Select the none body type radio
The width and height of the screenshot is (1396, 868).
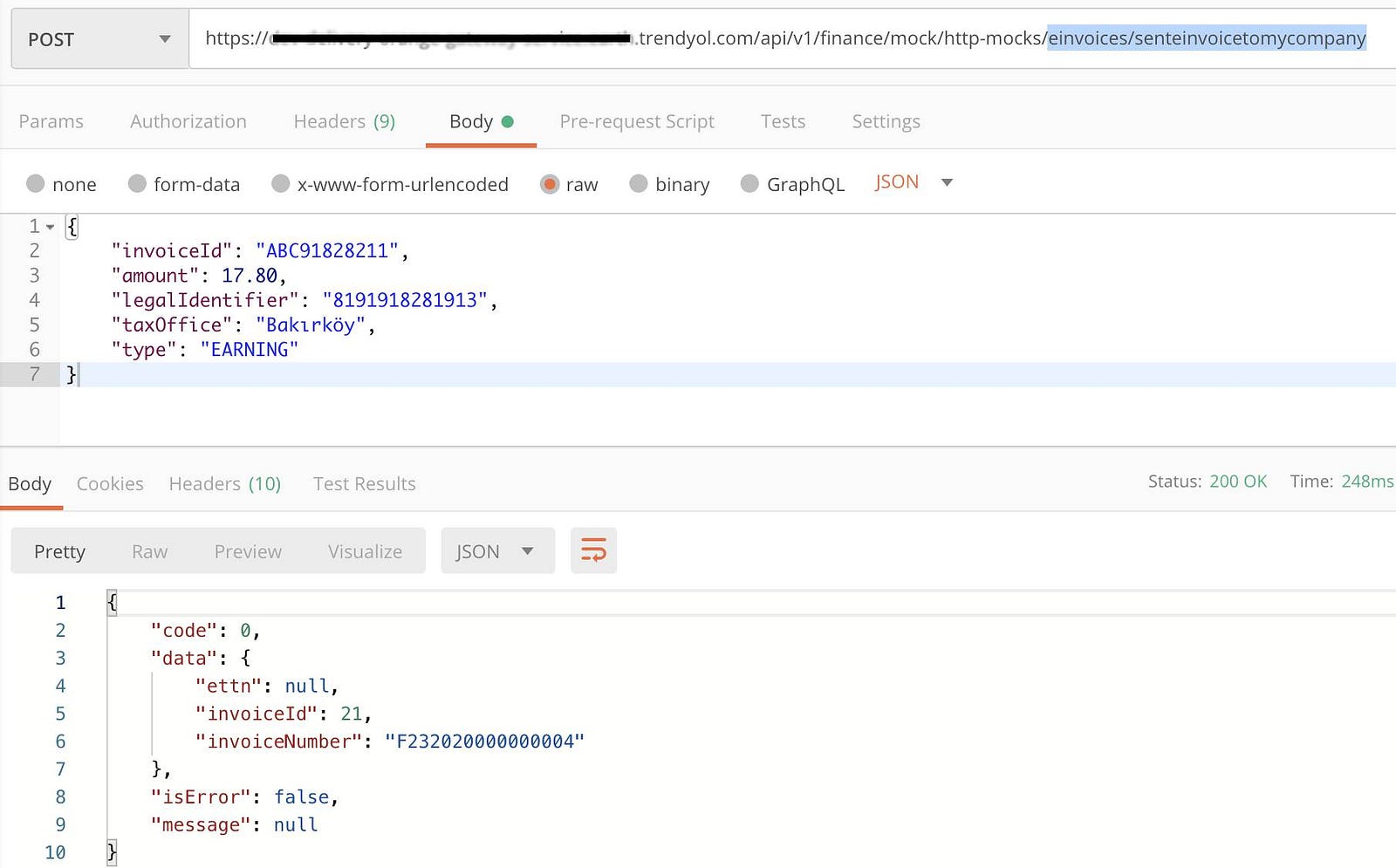(x=36, y=183)
